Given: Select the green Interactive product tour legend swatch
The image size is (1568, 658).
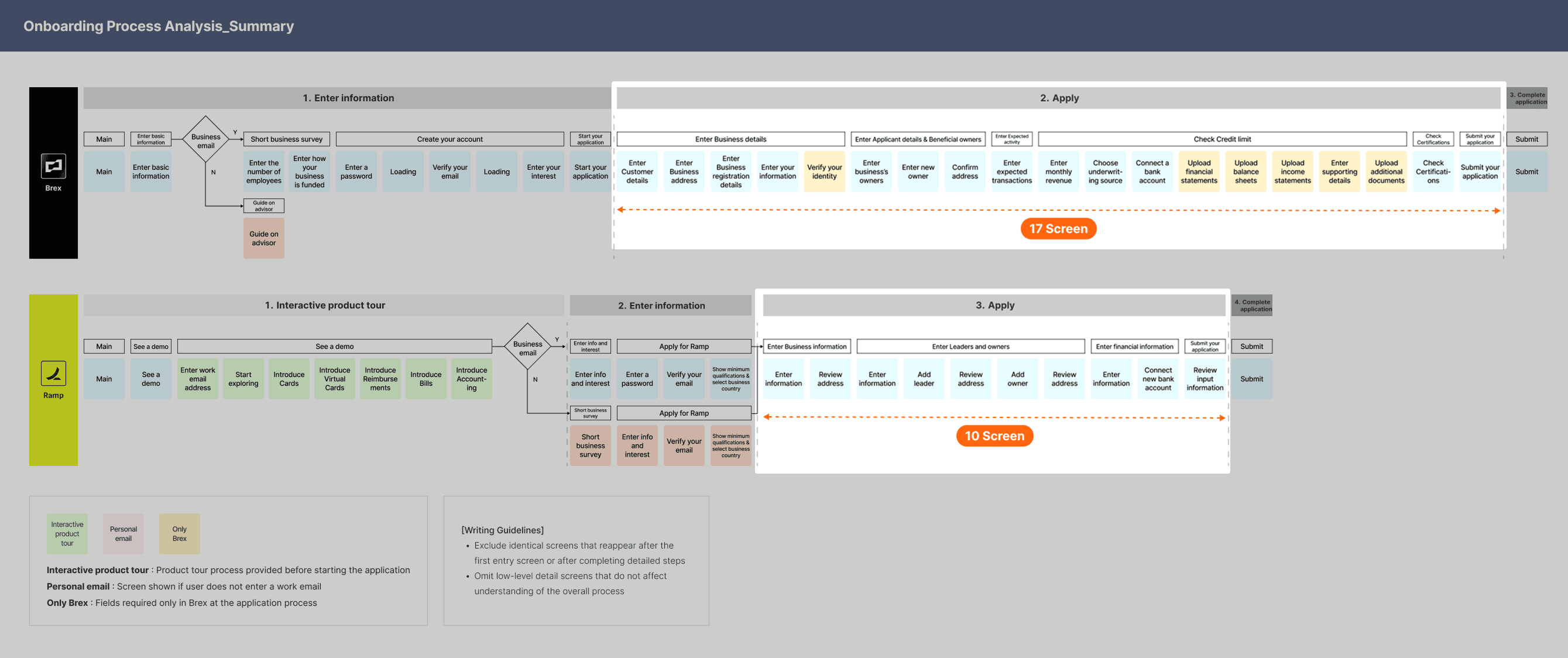Looking at the screenshot, I should [67, 533].
